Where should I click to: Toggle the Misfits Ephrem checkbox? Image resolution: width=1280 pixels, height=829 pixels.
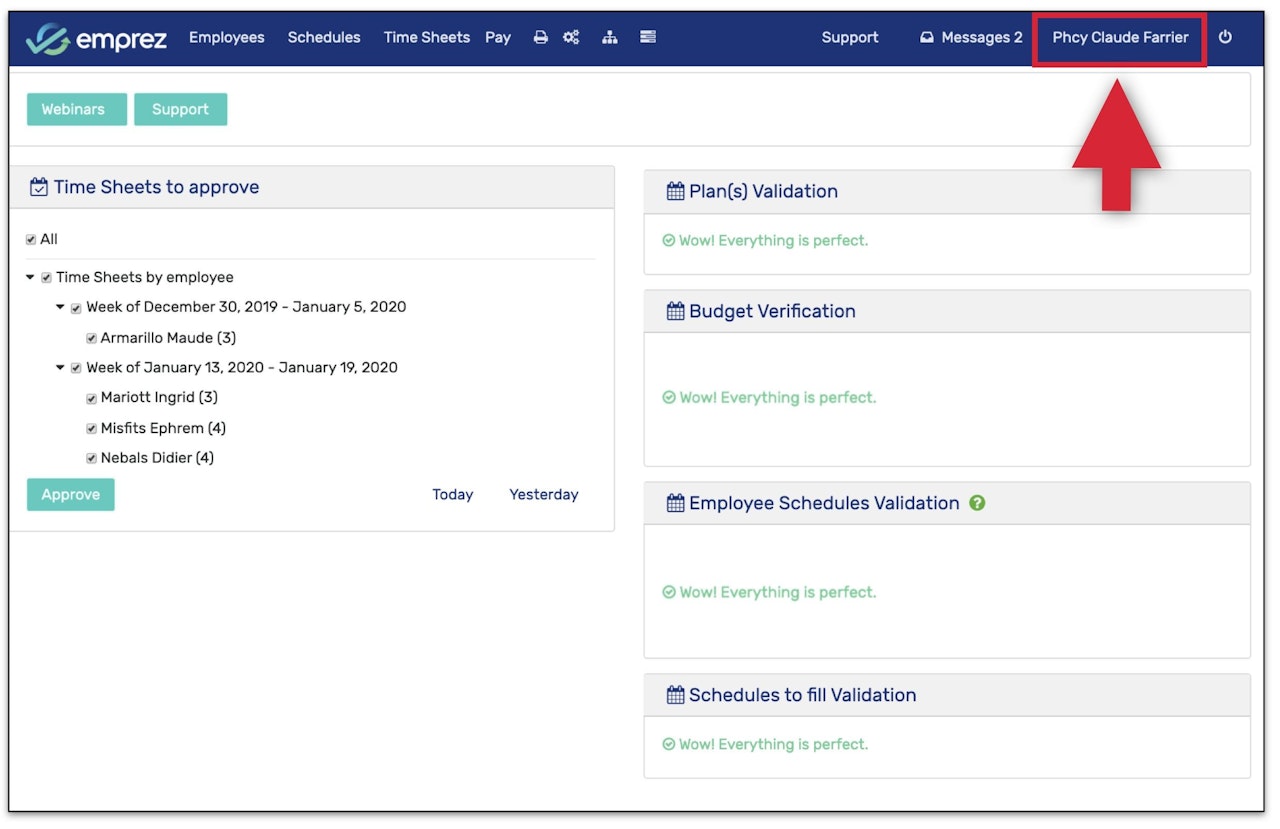(x=92, y=429)
